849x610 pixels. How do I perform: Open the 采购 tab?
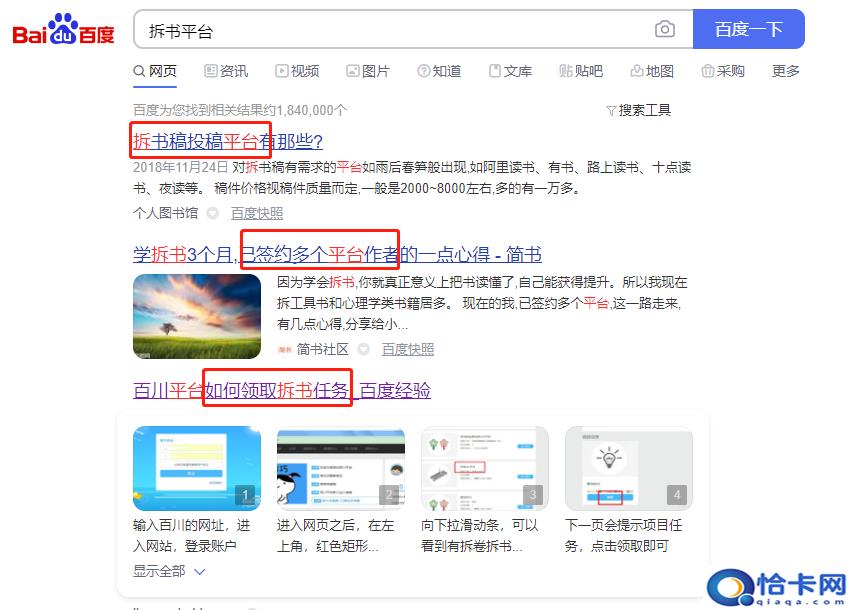click(x=723, y=71)
